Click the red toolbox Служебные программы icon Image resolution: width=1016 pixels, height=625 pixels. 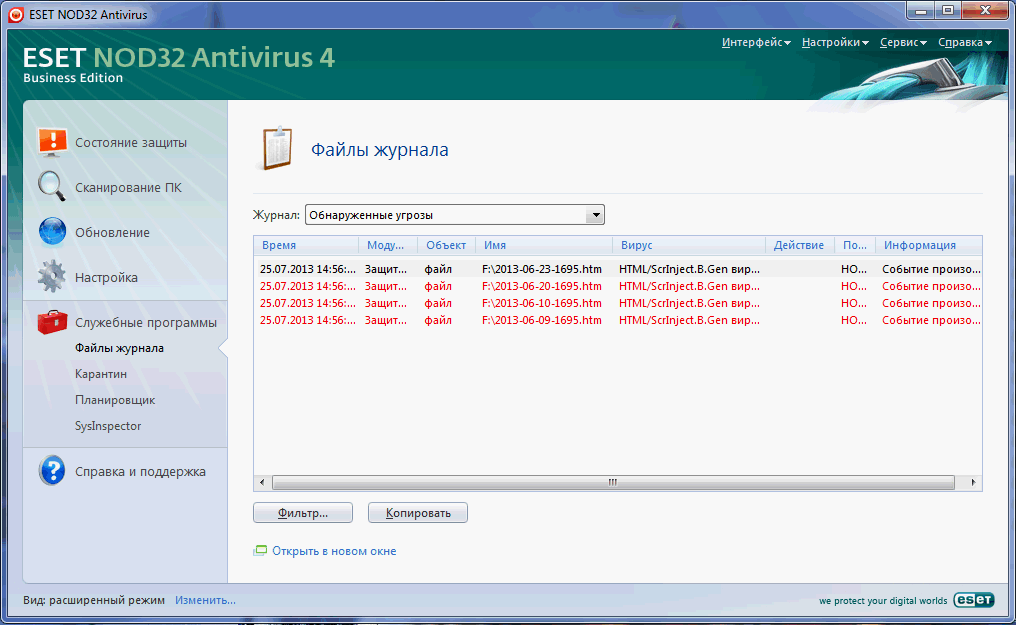tap(52, 322)
